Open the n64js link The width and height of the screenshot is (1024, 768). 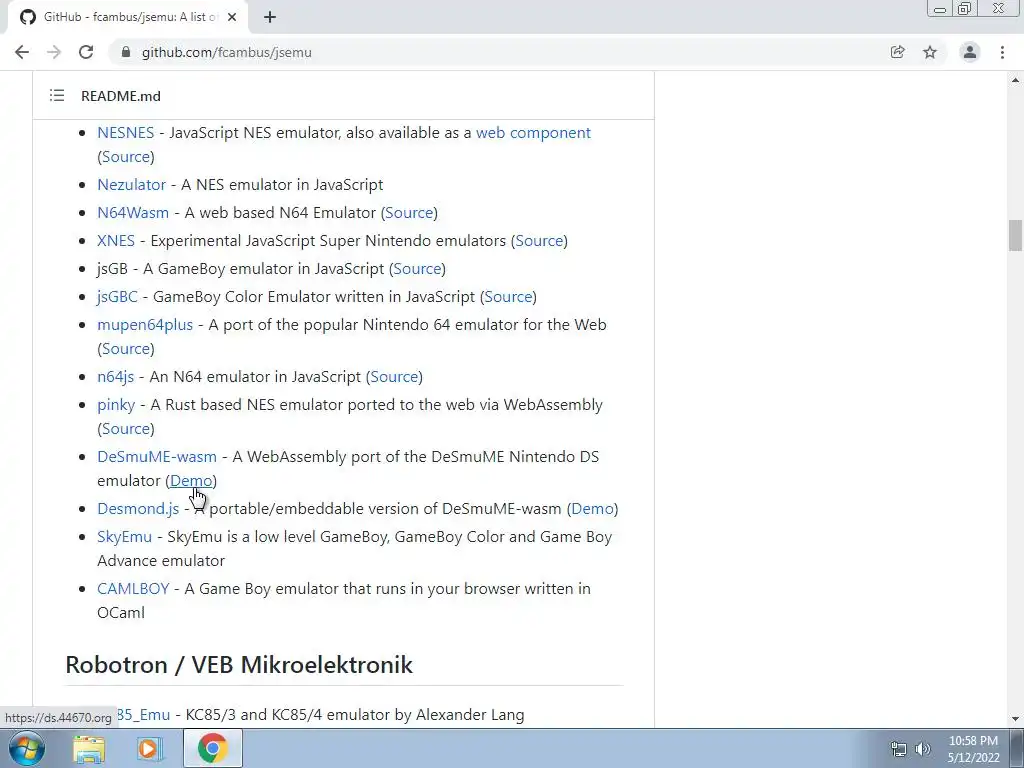click(116, 377)
